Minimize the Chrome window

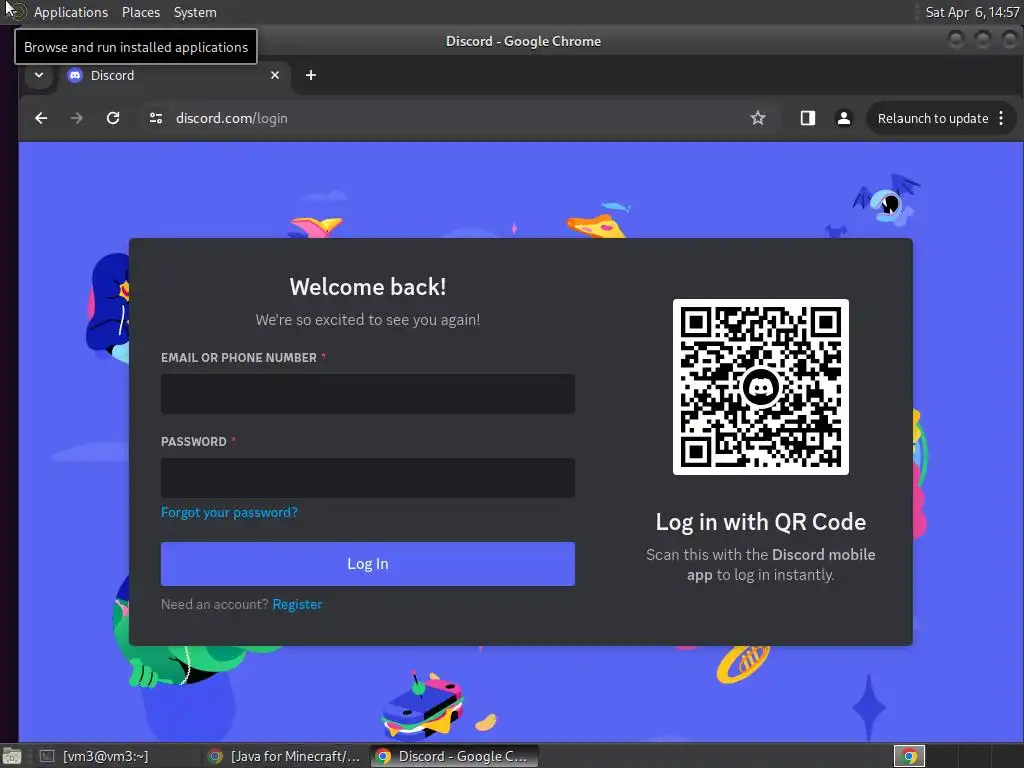click(x=956, y=40)
